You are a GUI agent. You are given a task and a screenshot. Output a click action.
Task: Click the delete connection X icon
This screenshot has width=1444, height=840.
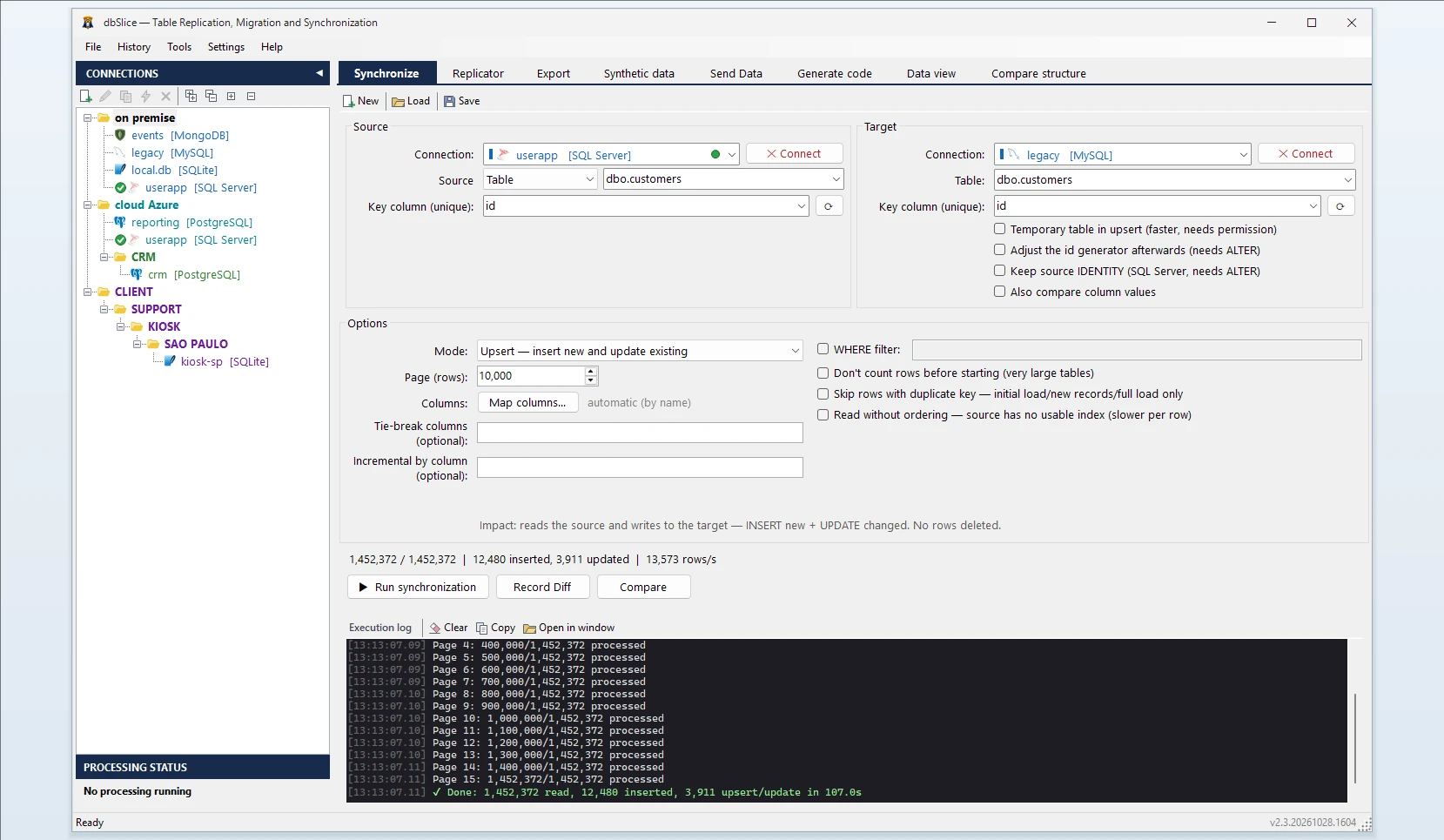tap(165, 97)
